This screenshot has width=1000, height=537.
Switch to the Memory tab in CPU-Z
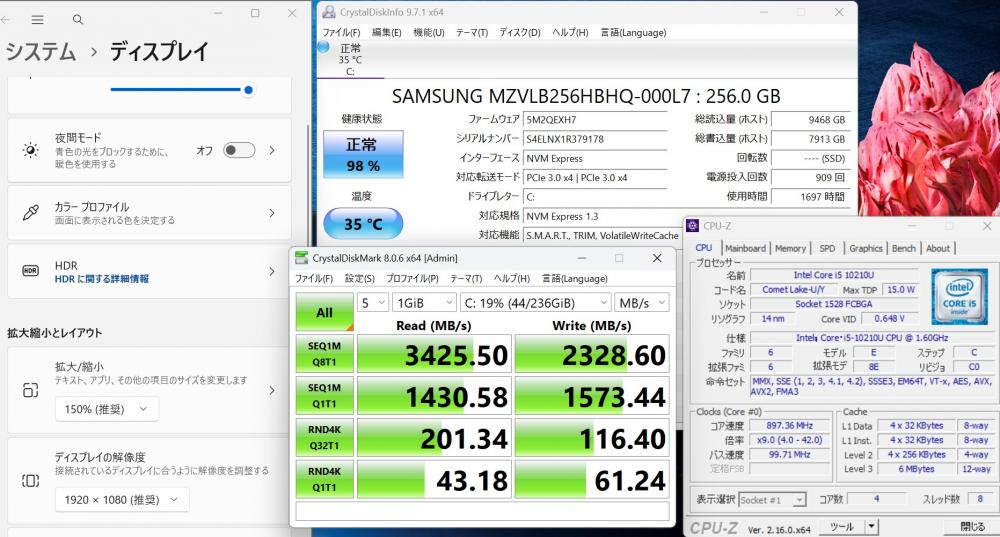coord(790,248)
